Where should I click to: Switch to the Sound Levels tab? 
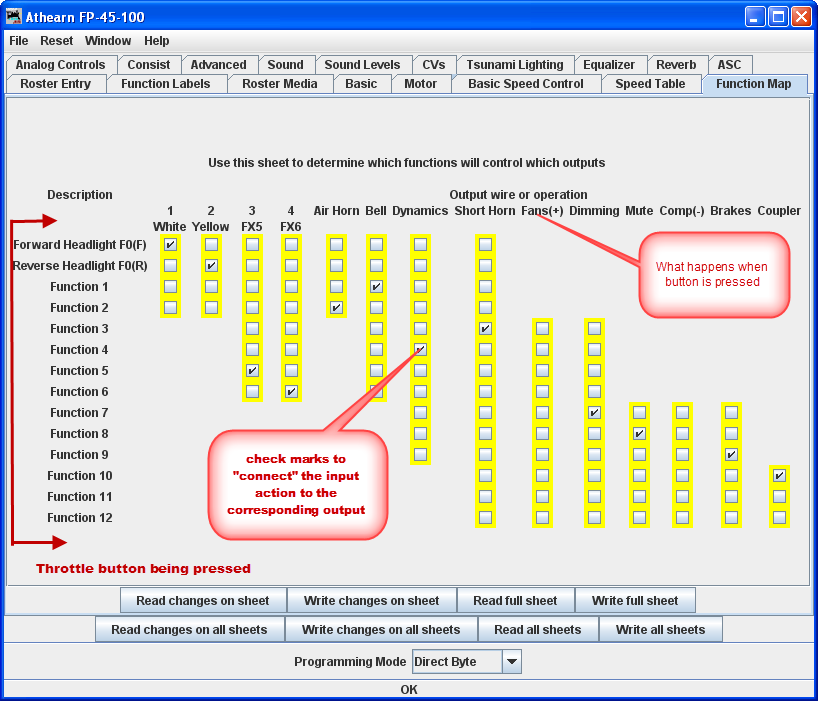(365, 64)
